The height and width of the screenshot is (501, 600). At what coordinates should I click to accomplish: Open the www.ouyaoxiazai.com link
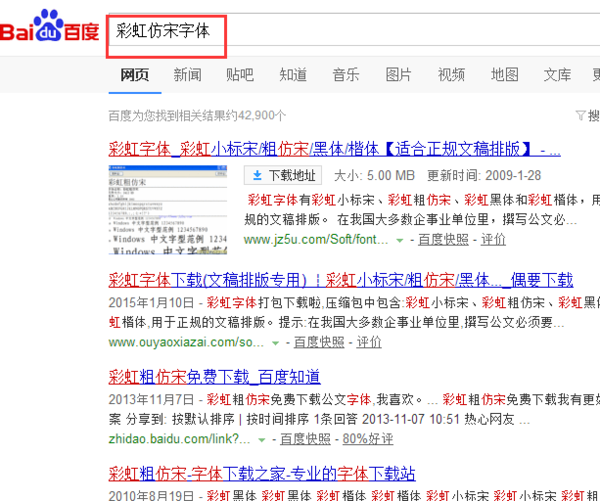coord(186,342)
